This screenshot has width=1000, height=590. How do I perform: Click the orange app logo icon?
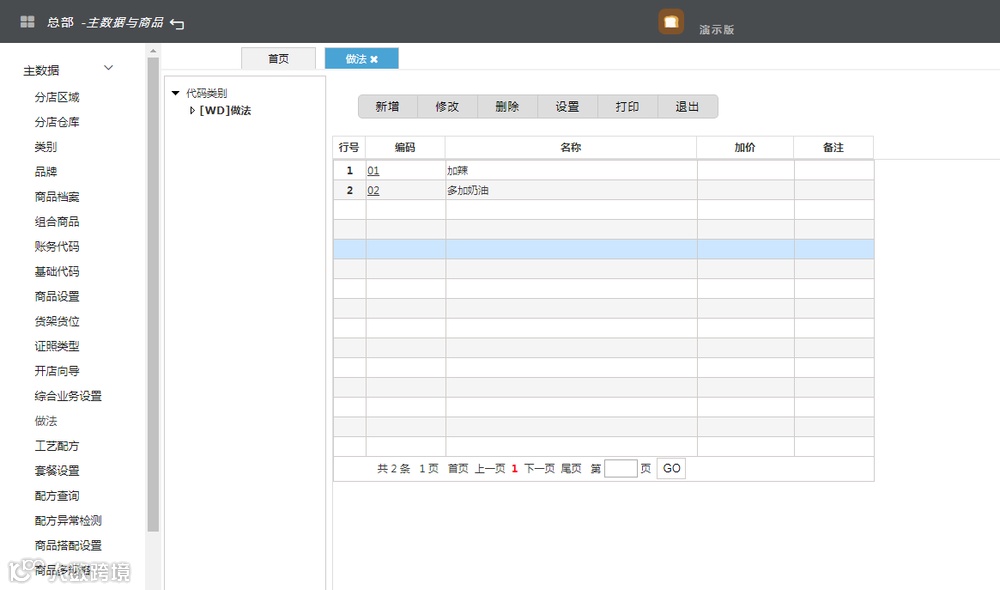[671, 22]
